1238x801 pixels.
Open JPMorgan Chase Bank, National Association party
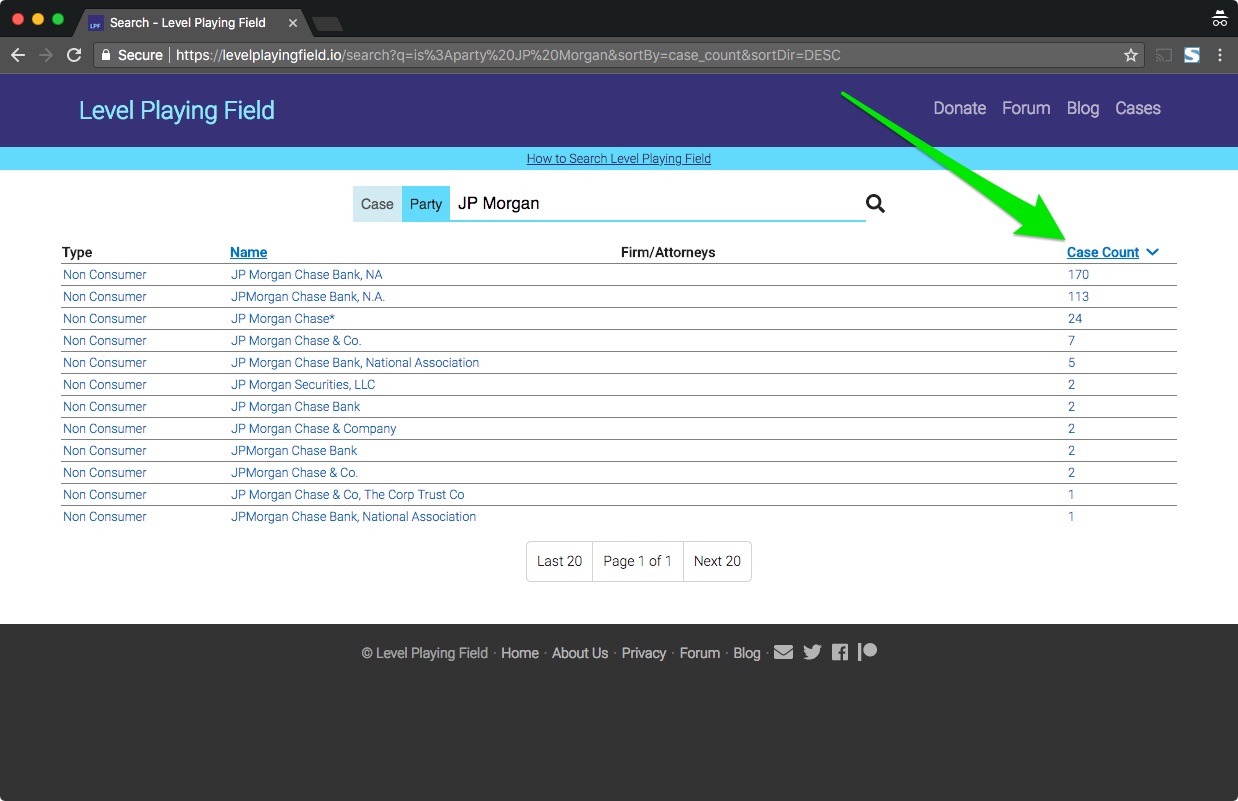354,516
